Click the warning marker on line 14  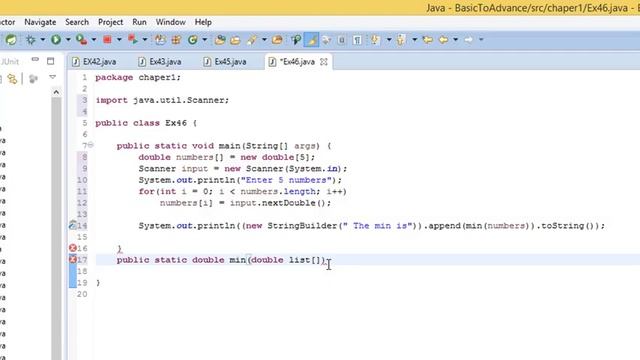click(x=73, y=225)
